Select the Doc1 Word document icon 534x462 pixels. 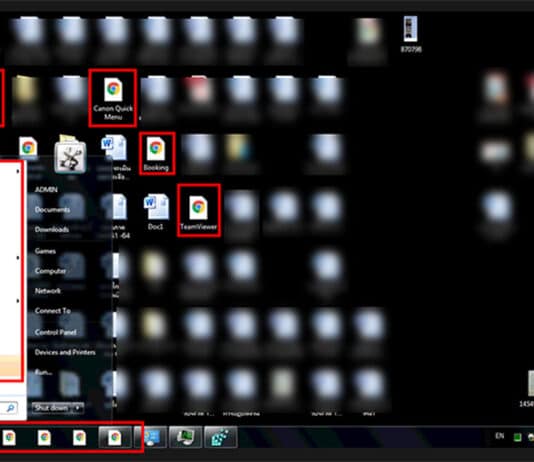pyautogui.click(x=156, y=211)
